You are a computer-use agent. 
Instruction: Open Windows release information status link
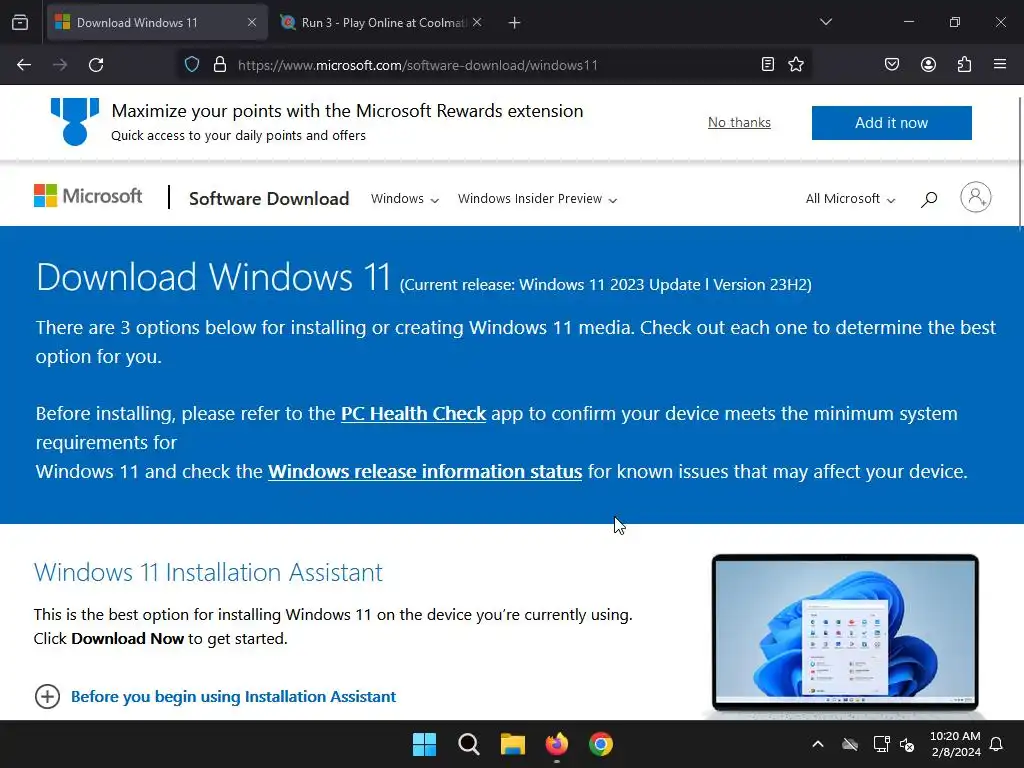tap(424, 472)
